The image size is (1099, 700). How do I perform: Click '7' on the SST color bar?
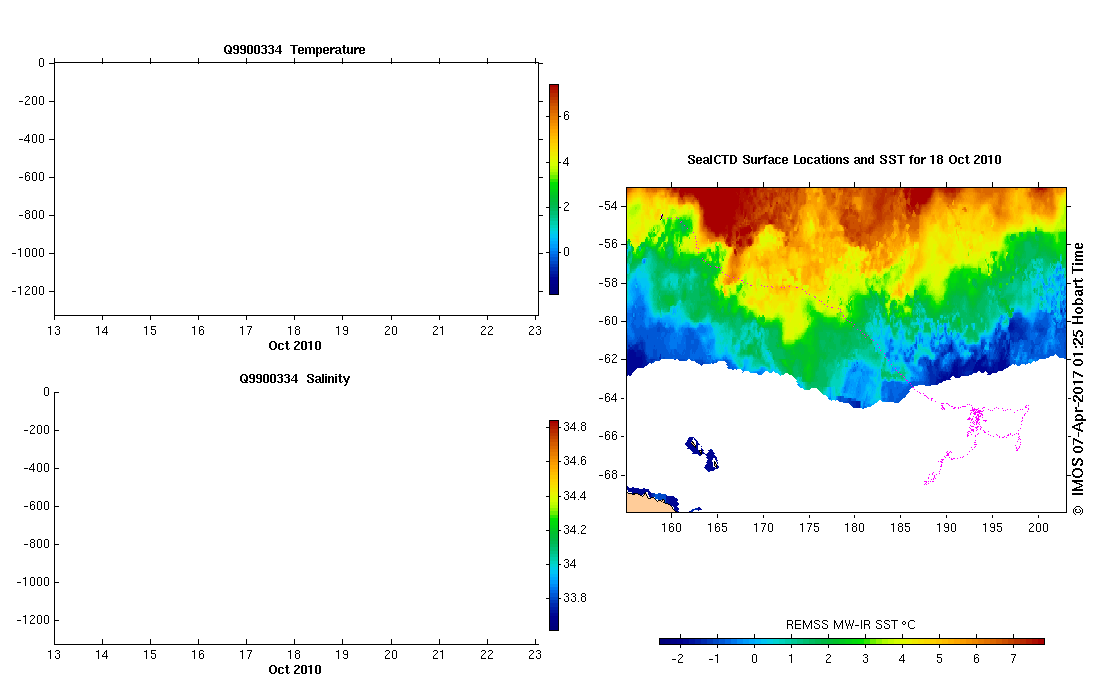pos(1013,659)
